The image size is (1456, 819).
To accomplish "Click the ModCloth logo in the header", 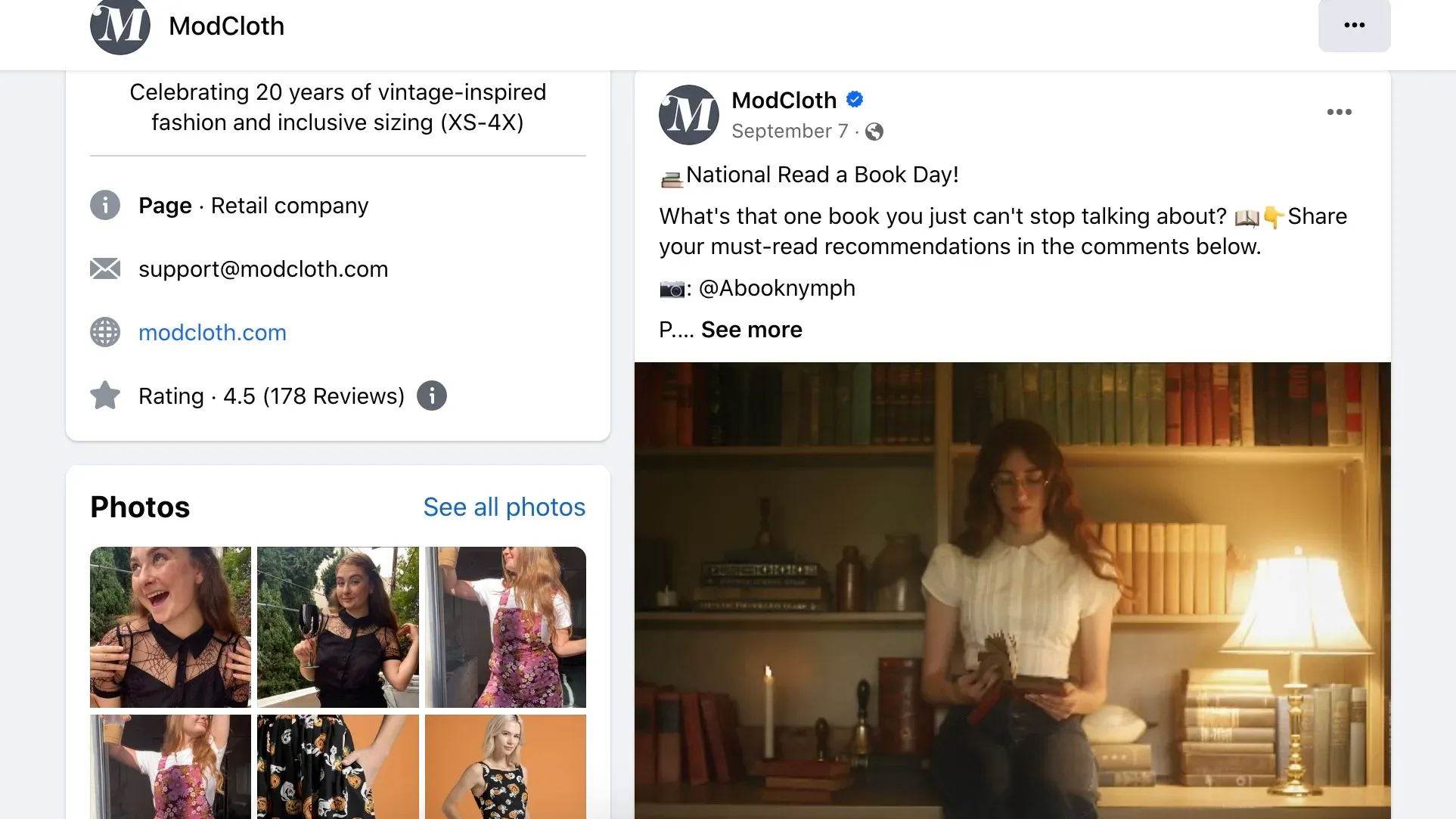I will coord(120,26).
